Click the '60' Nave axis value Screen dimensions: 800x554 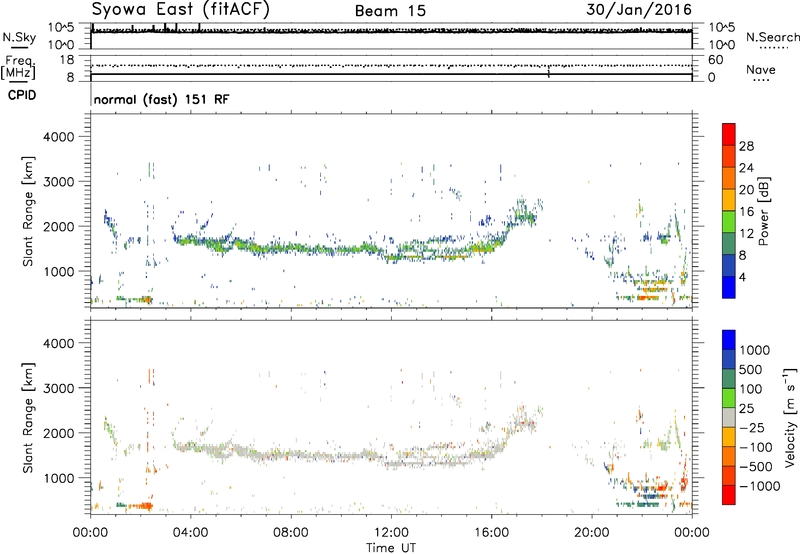(715, 60)
